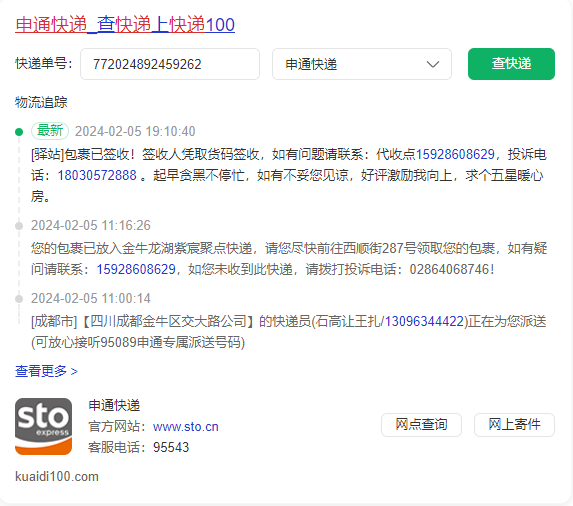Click the tracking number input field

[170, 64]
